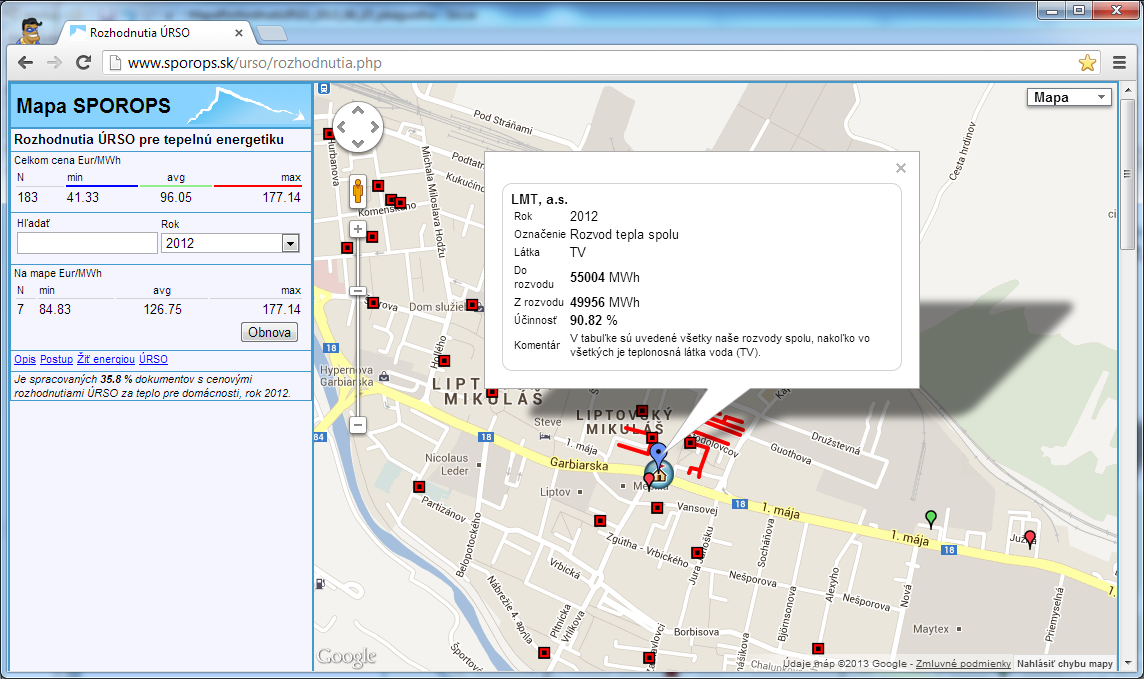Click red square marker near Zgútha-Vrbického
Viewport: 1144px width, 679px height.
pos(600,521)
